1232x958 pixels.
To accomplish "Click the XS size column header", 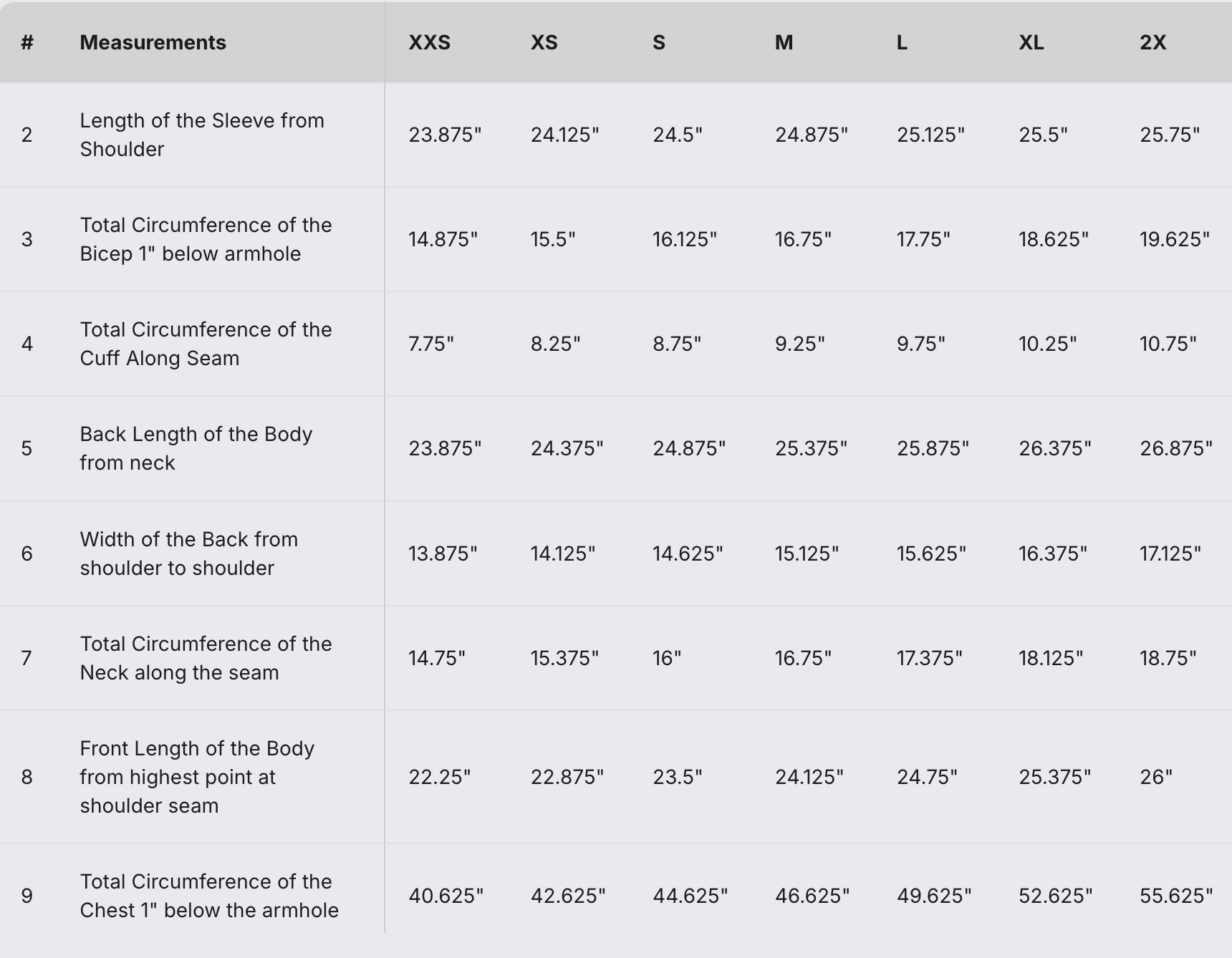I will (544, 42).
